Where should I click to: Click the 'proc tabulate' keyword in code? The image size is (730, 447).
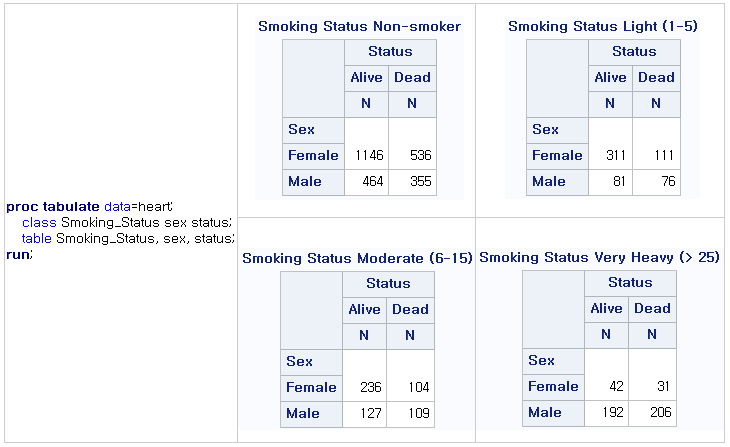click(x=53, y=206)
